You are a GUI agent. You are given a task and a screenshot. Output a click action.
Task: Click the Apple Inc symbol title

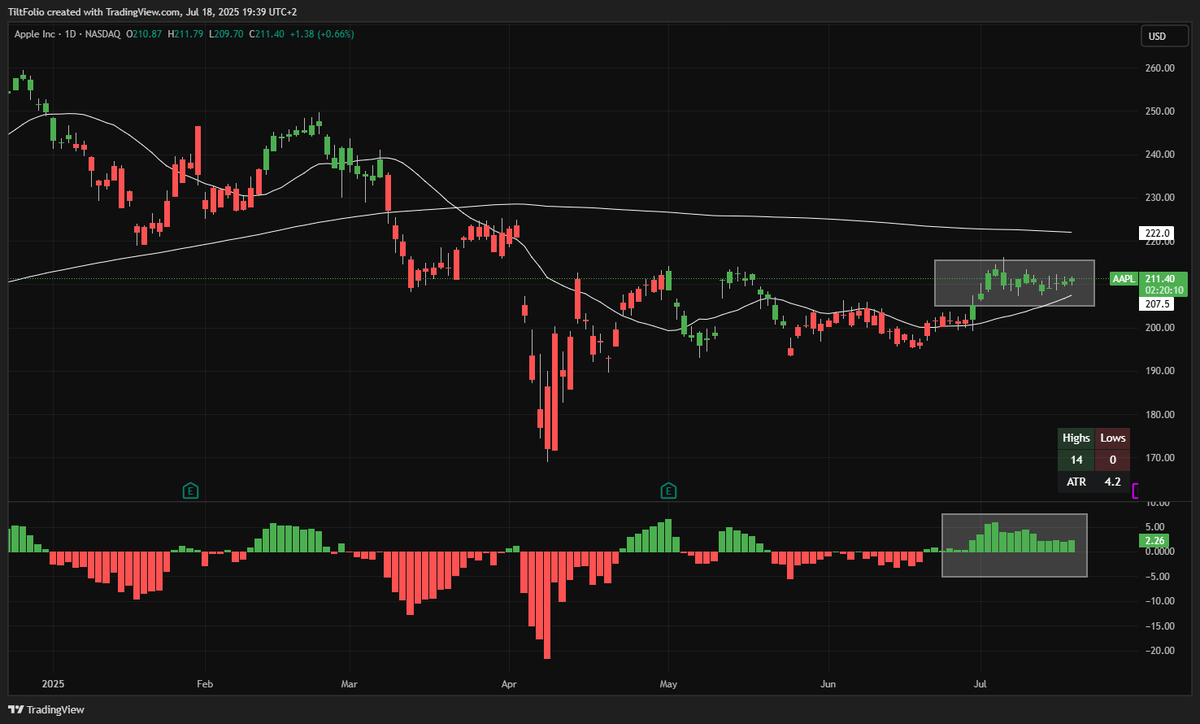pyautogui.click(x=34, y=34)
